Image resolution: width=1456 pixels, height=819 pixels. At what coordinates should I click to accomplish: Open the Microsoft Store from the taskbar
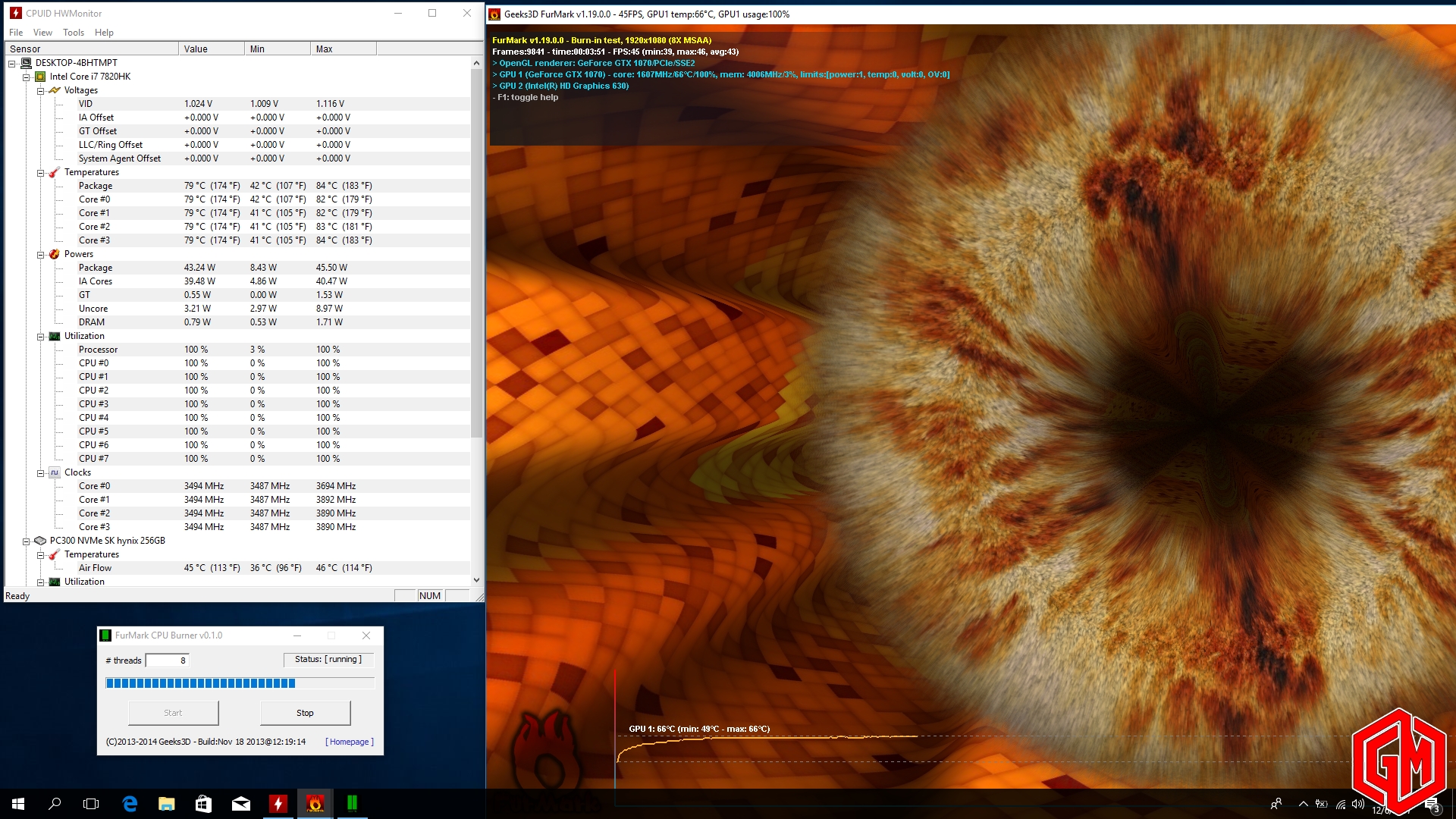click(x=203, y=804)
